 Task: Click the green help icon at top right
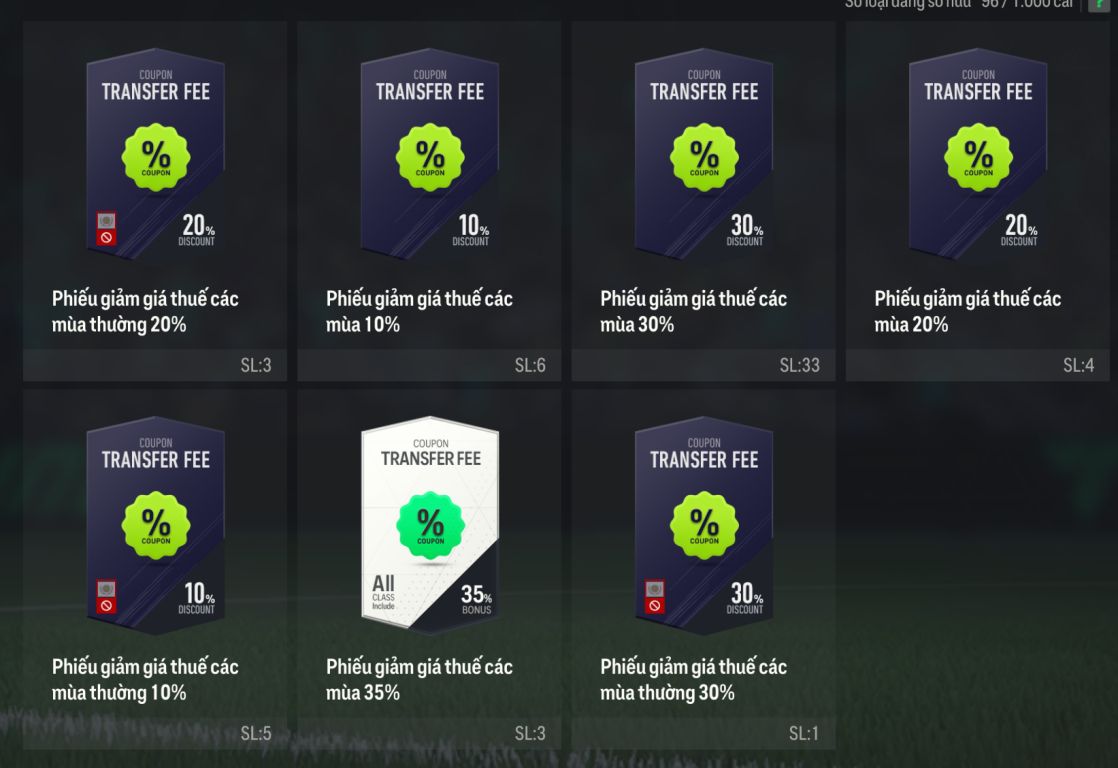(x=1099, y=5)
